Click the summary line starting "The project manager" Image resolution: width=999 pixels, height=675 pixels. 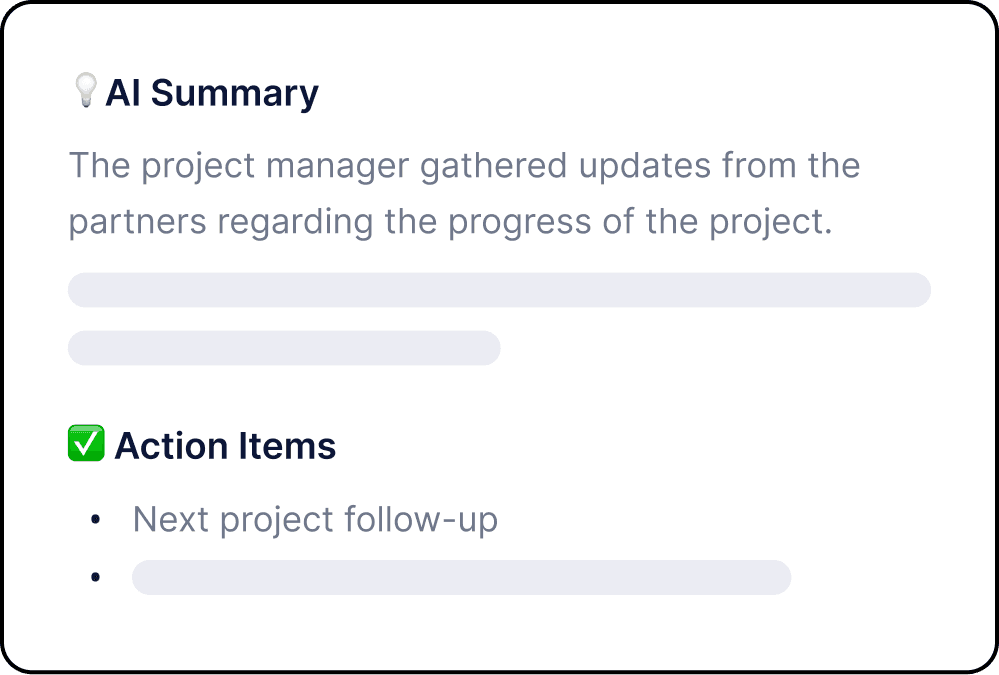click(x=464, y=165)
